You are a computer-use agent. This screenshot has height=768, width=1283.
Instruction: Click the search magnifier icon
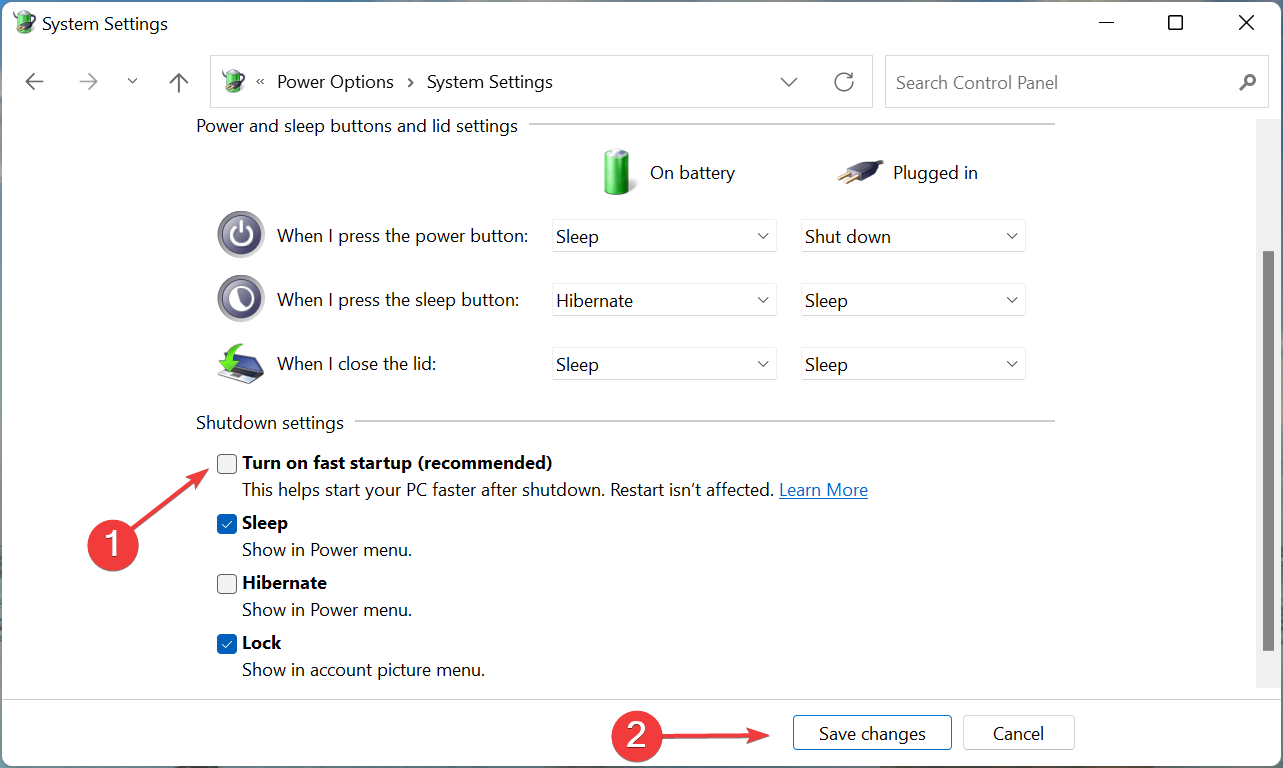pyautogui.click(x=1247, y=82)
